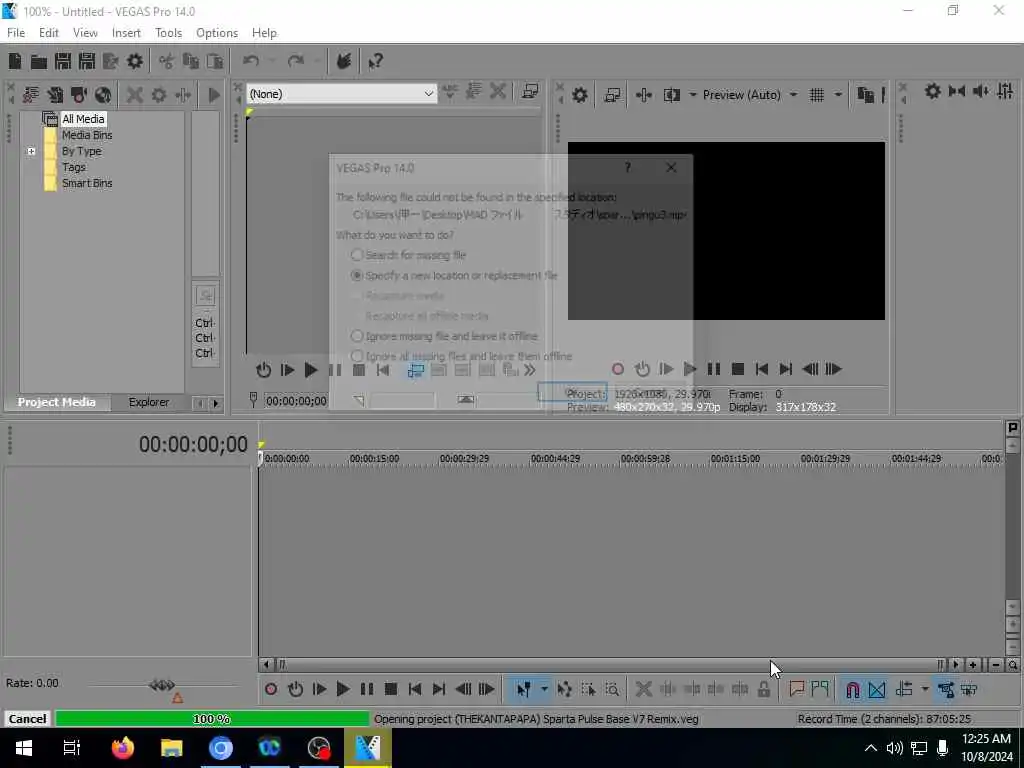This screenshot has width=1024, height=768.
Task: Select 'Search for missing file' radio option
Action: [357, 255]
